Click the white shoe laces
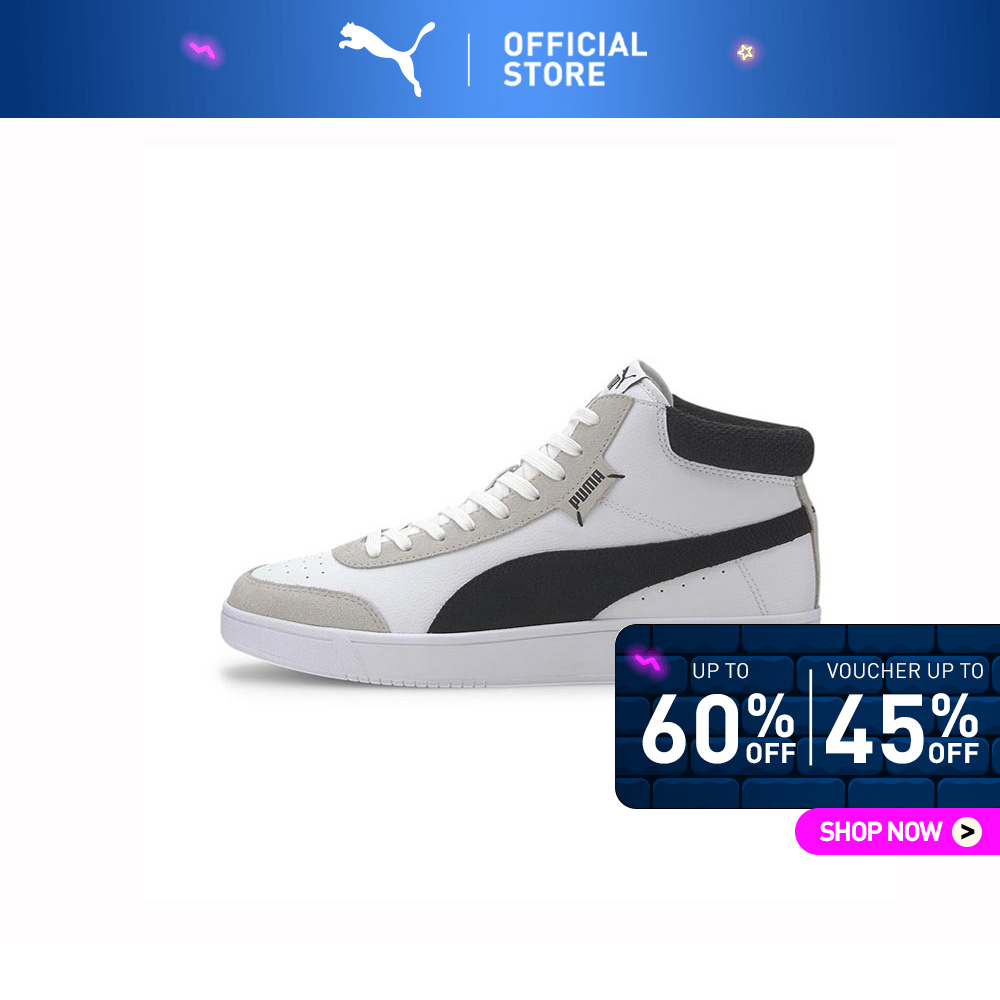The image size is (1000, 1000). coord(485,485)
